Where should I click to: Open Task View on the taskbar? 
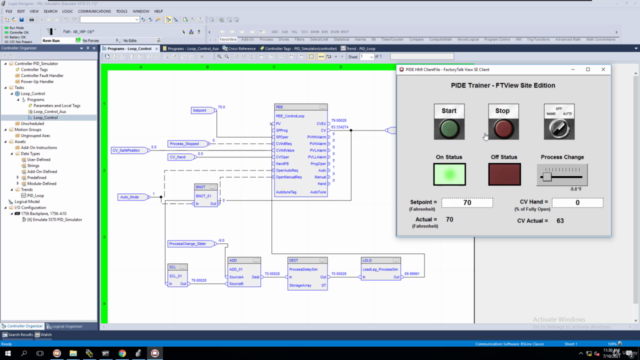[40, 353]
